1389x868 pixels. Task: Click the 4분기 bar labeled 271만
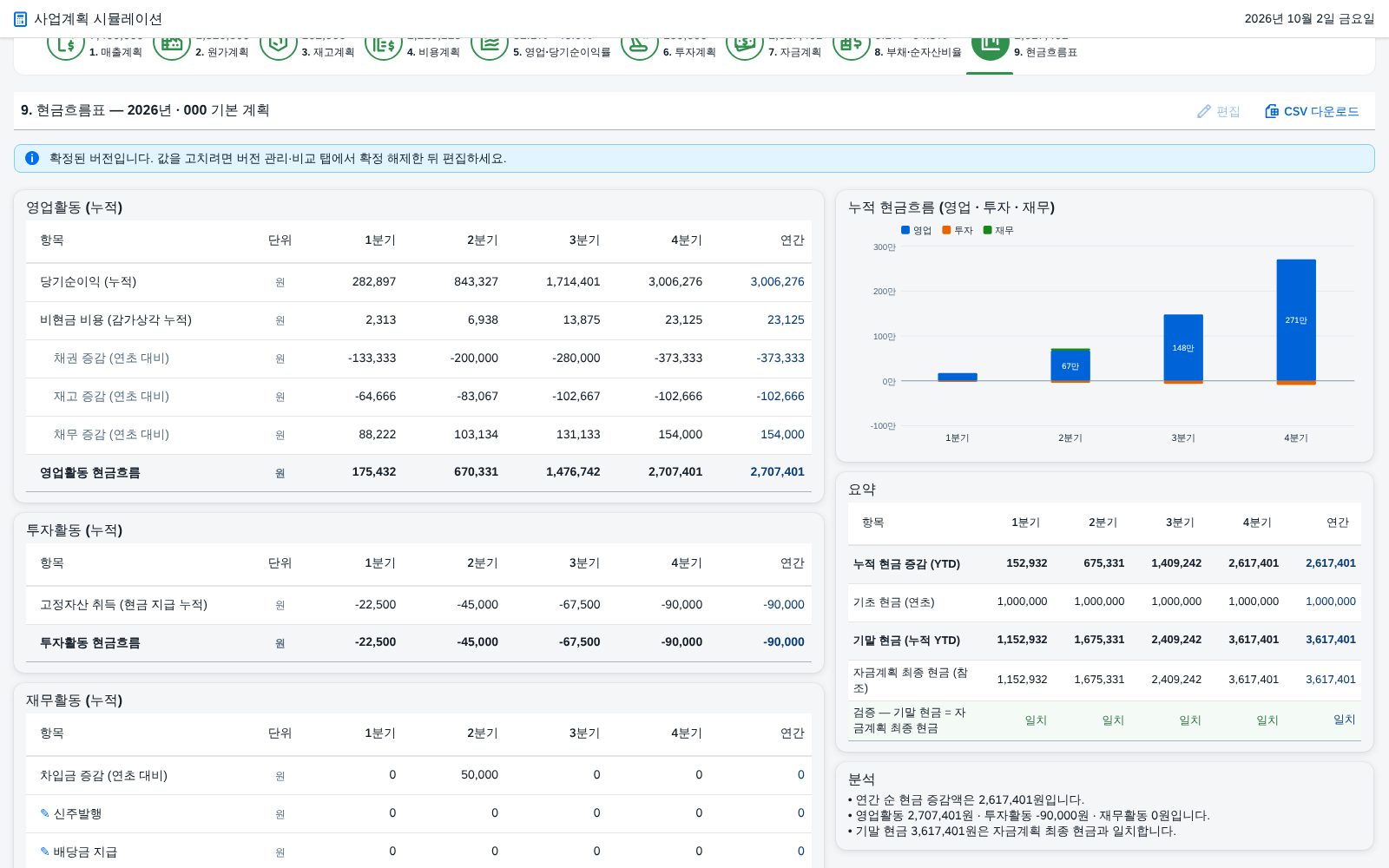[x=1296, y=320]
